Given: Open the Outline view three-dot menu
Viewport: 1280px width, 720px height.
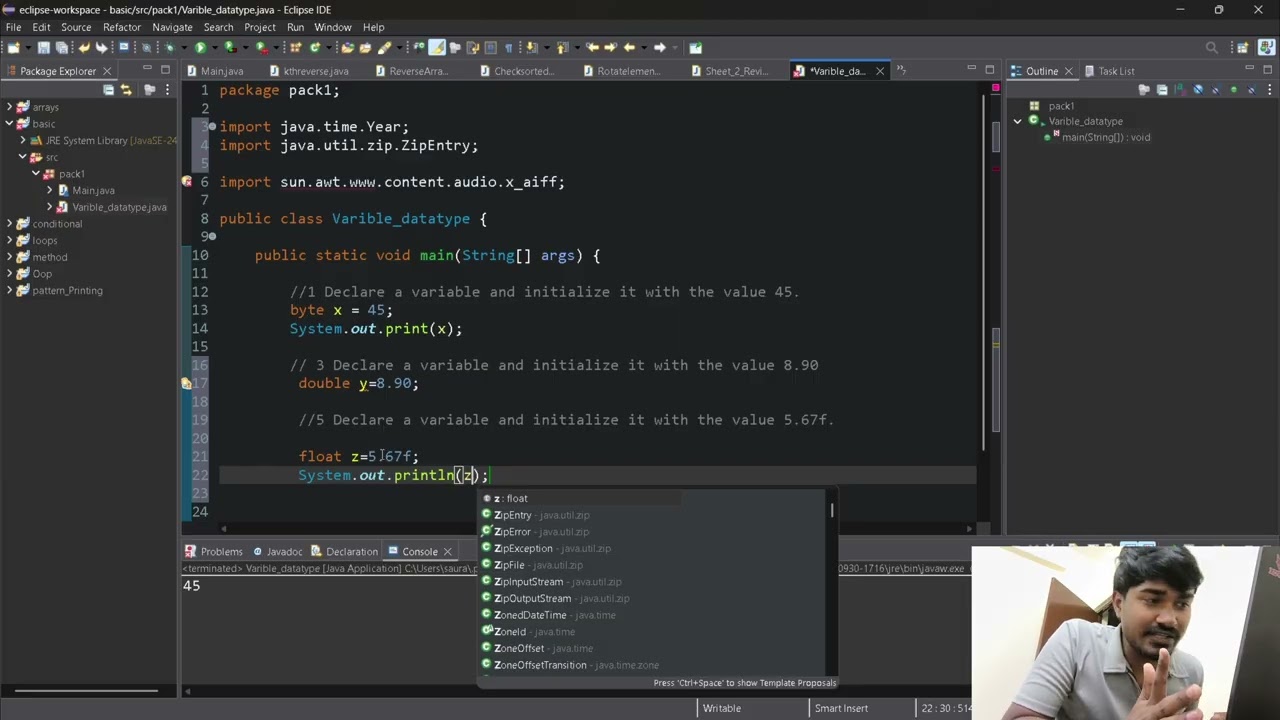Looking at the screenshot, I should [x=1270, y=89].
